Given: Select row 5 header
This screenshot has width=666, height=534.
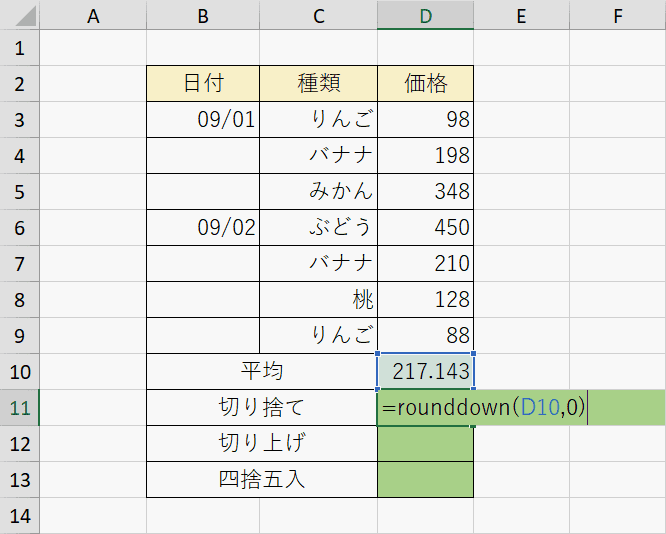Looking at the screenshot, I should (20, 192).
